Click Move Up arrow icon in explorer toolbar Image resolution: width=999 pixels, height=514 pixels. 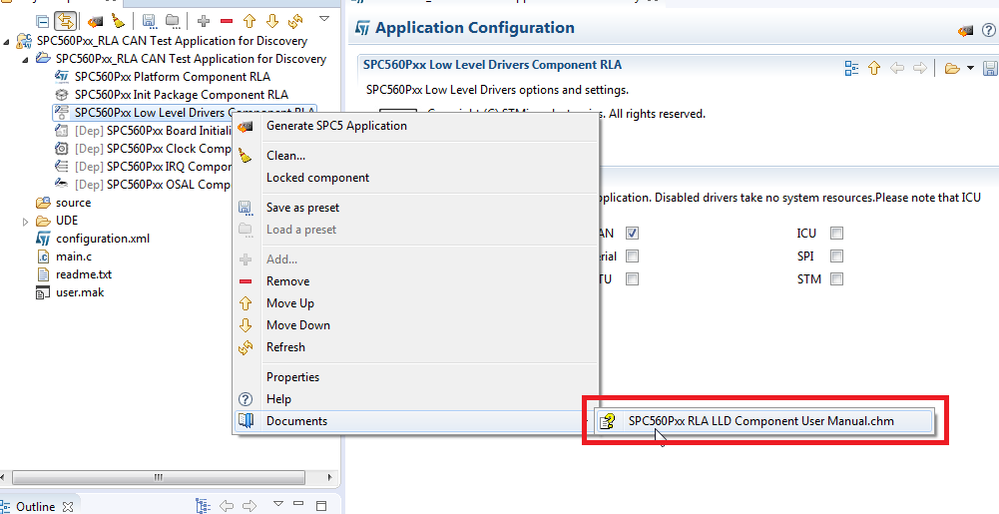point(249,21)
